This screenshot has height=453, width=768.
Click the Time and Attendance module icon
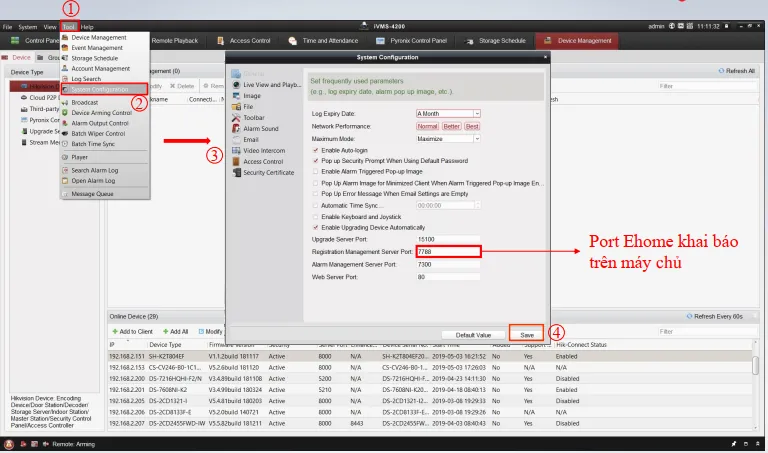[293, 41]
